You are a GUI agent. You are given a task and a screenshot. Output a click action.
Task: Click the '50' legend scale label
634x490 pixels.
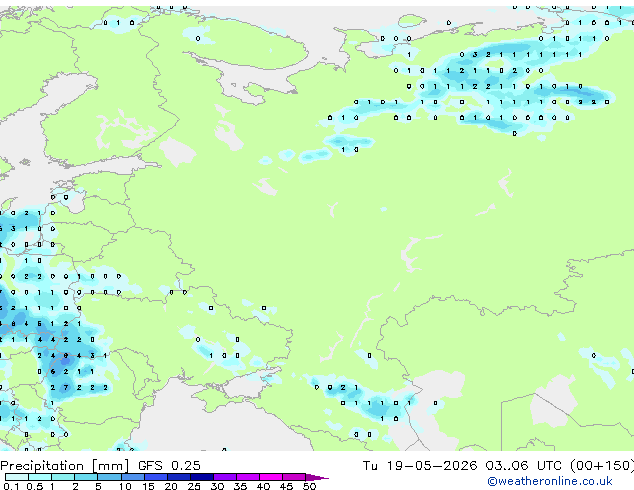(x=309, y=486)
